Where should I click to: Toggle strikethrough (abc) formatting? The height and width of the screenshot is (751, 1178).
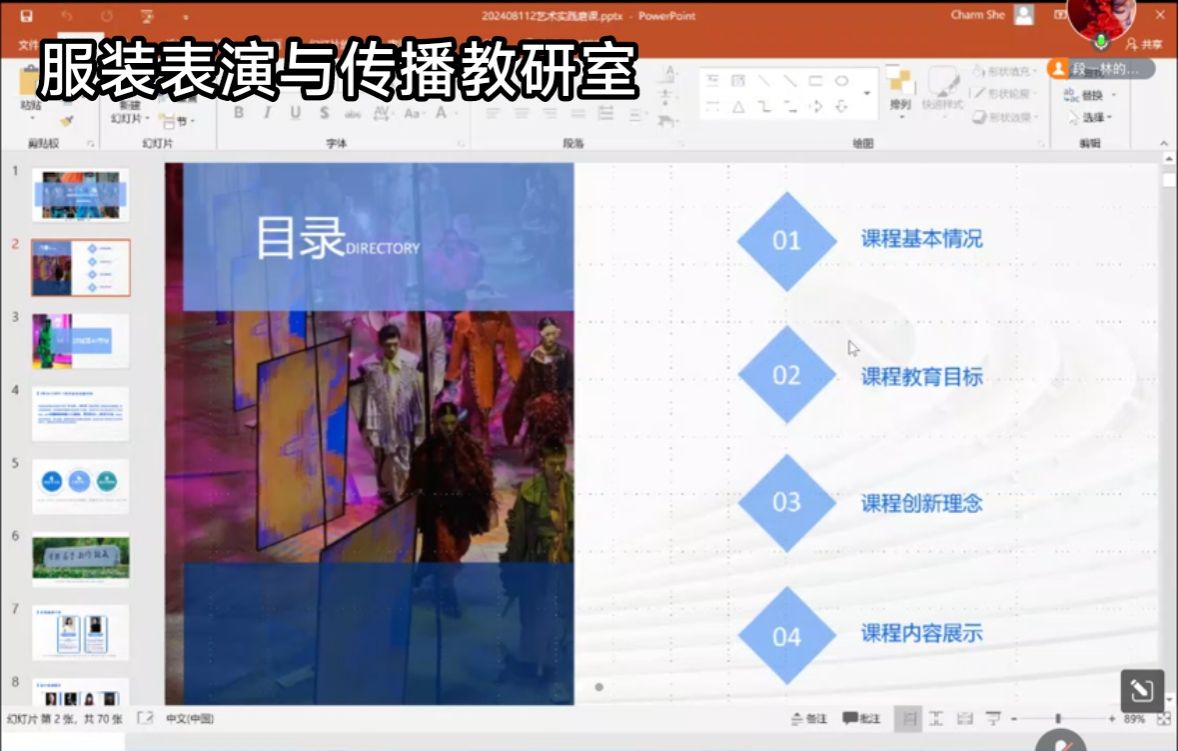[x=352, y=113]
